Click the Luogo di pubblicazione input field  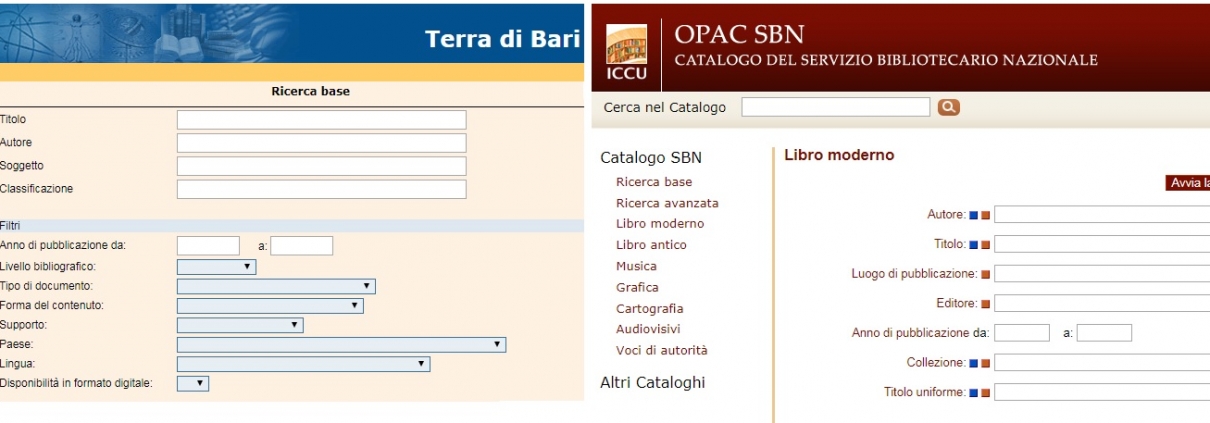[1102, 274]
